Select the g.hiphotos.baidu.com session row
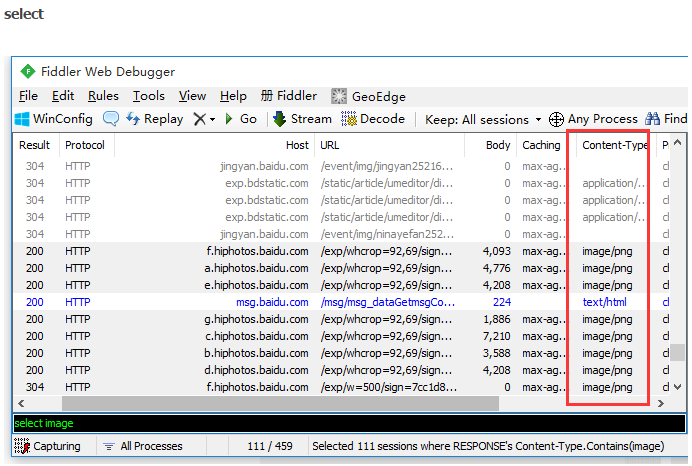The width and height of the screenshot is (692, 466). click(x=341, y=319)
